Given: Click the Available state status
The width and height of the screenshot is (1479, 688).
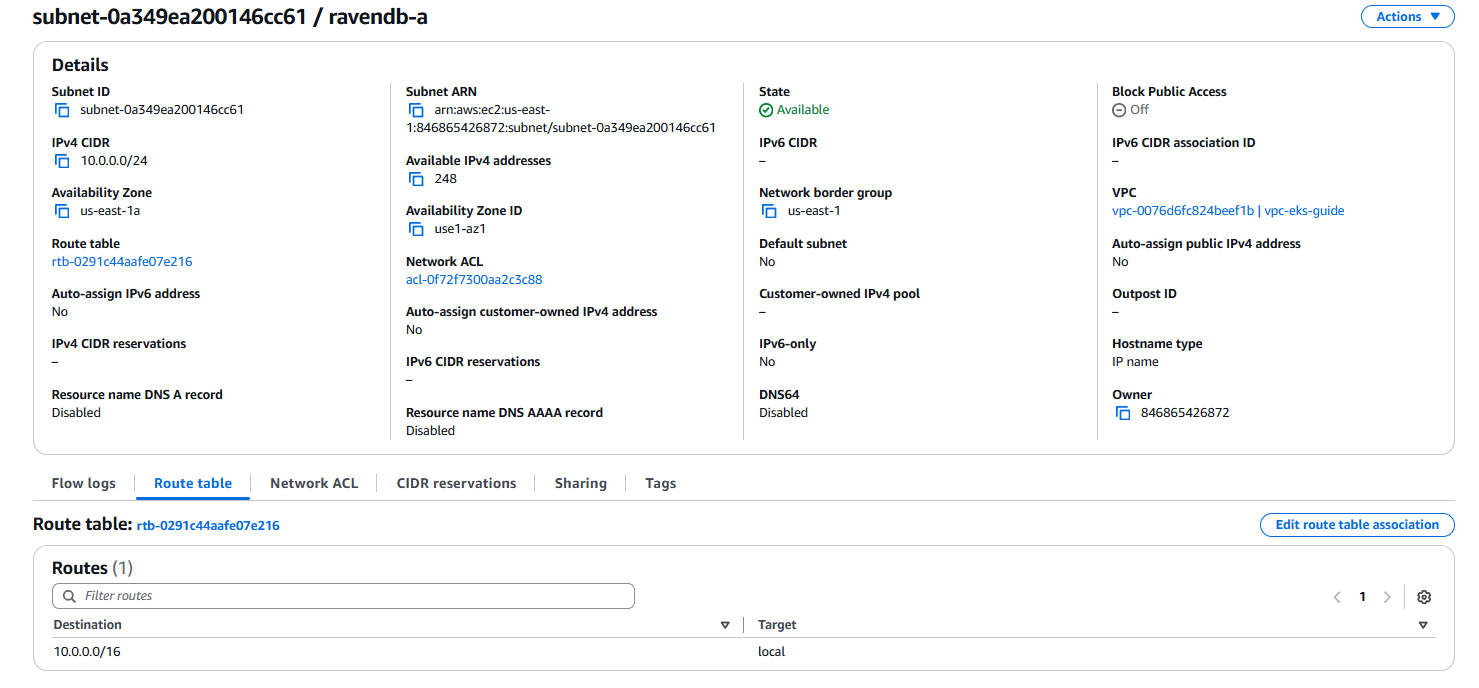Looking at the screenshot, I should click(x=794, y=110).
